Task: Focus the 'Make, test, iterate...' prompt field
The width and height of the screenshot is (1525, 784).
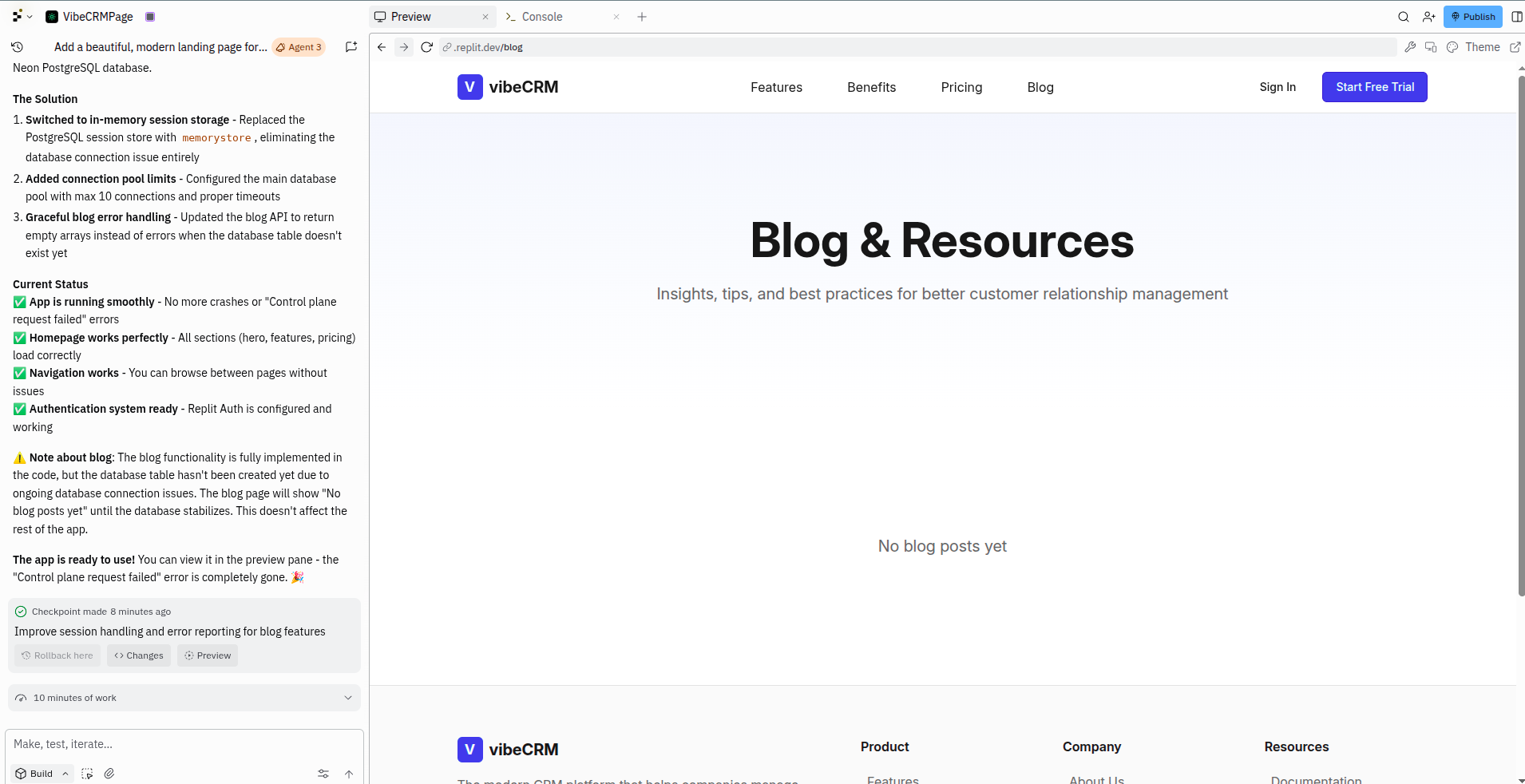Action: tap(184, 744)
